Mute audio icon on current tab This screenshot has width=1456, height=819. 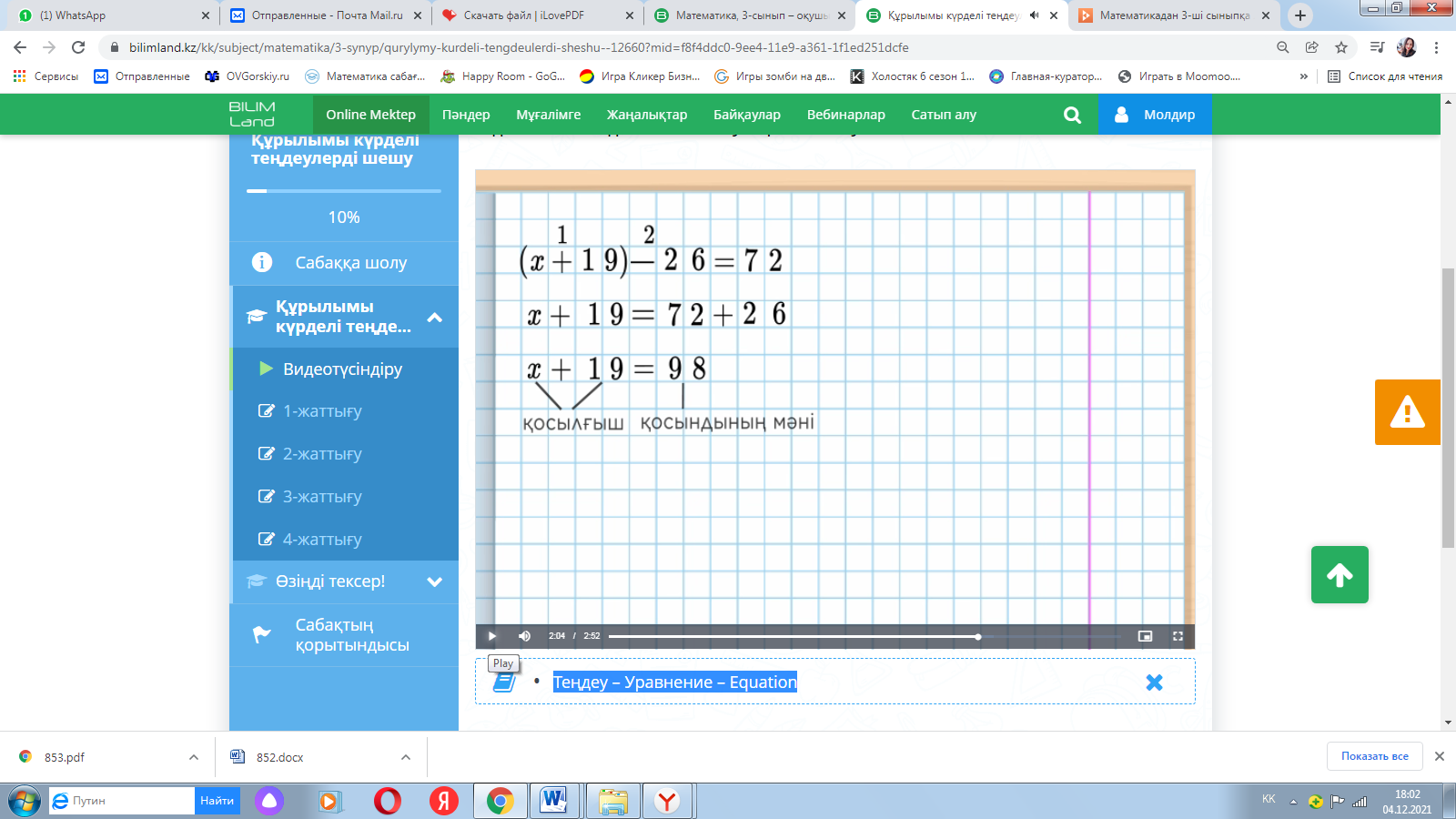tap(1034, 15)
